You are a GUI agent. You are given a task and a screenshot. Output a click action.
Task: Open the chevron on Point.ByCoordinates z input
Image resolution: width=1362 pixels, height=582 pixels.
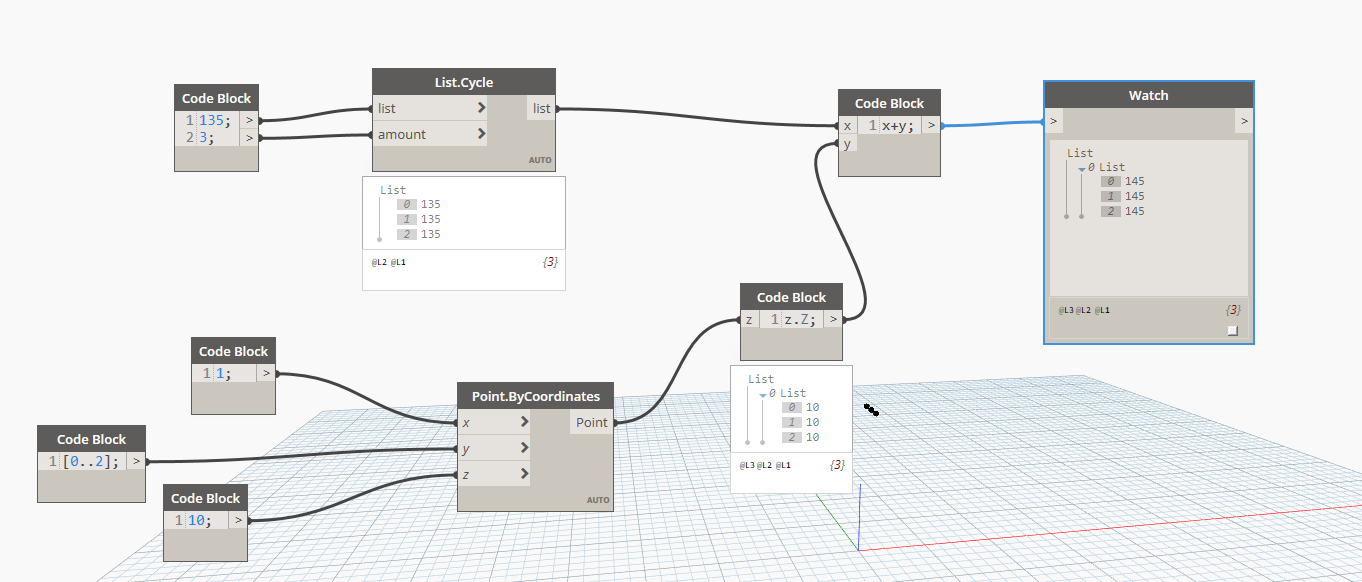(524, 474)
